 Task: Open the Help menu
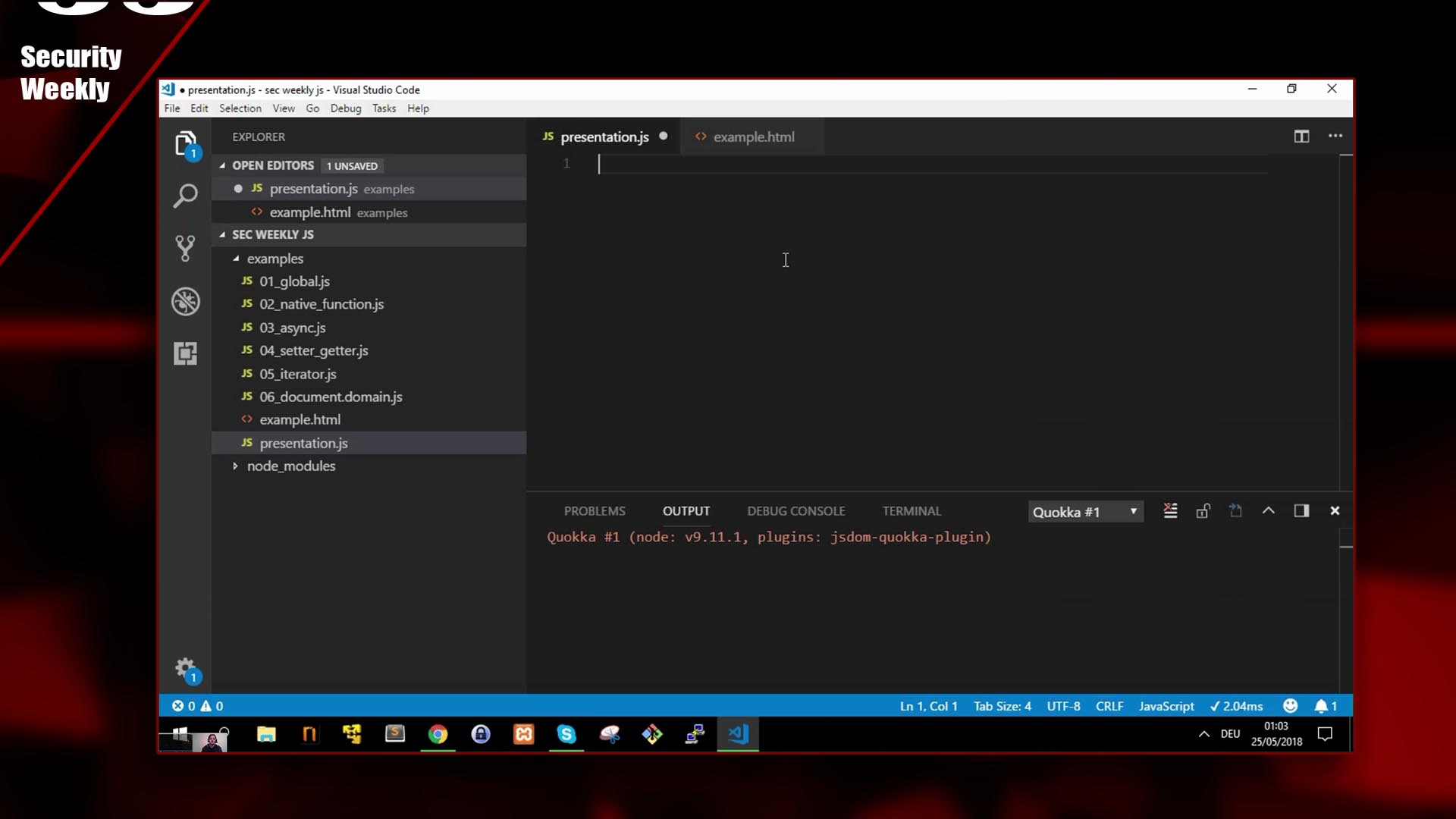[418, 108]
